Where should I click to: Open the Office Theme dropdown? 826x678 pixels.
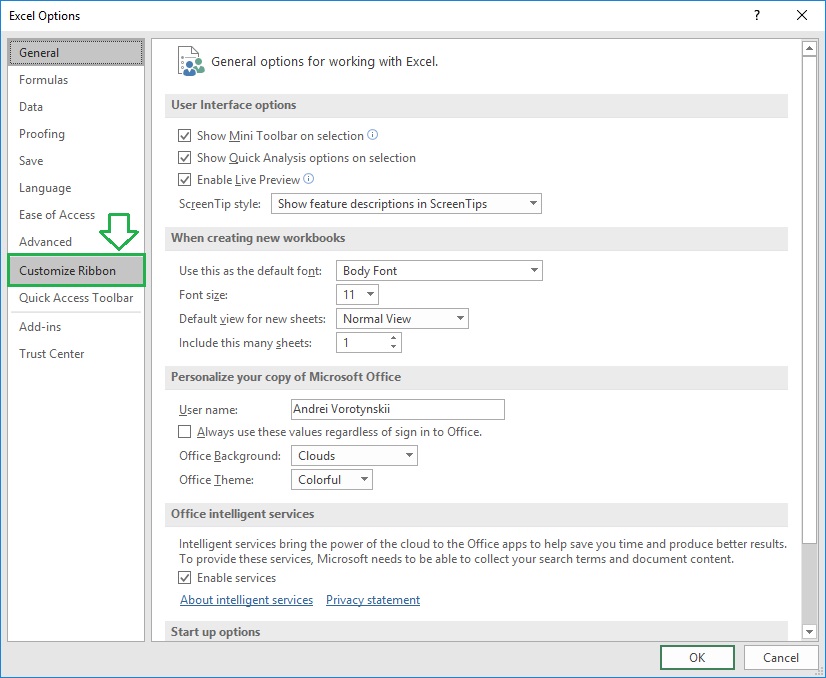332,480
